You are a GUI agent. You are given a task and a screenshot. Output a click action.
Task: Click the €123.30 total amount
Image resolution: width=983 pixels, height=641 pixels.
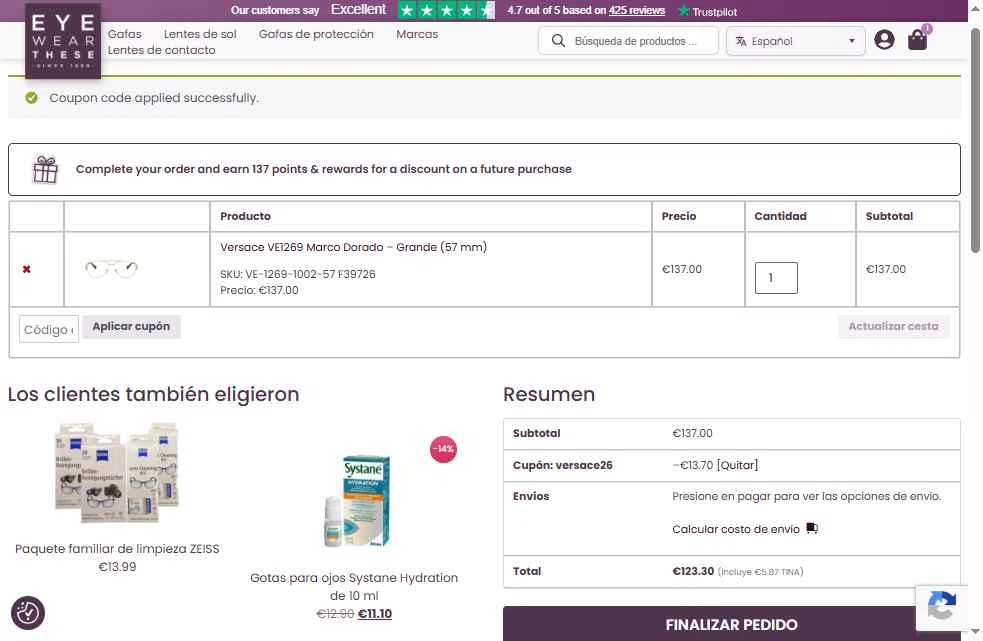coord(693,571)
